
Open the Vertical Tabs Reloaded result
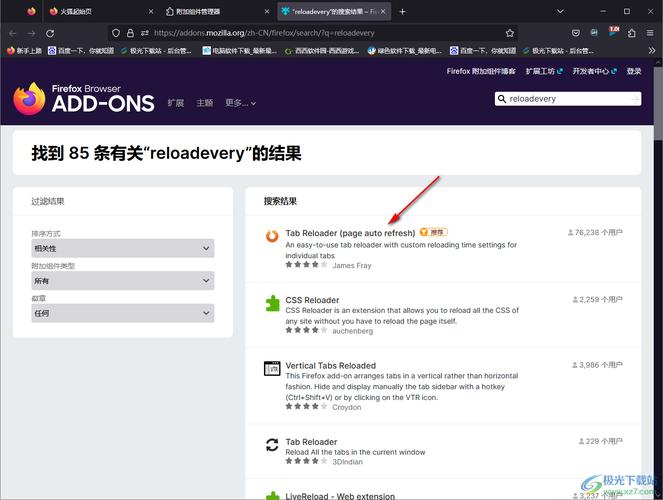[x=331, y=365]
